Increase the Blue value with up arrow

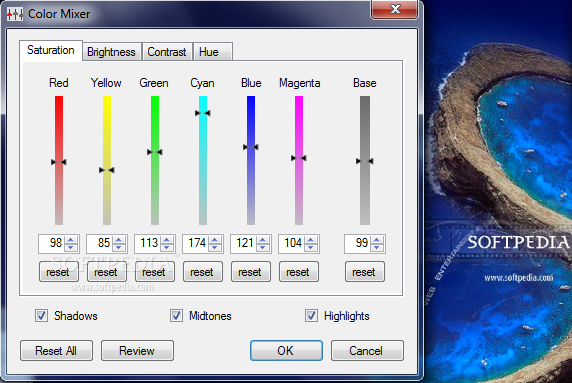tap(263, 240)
